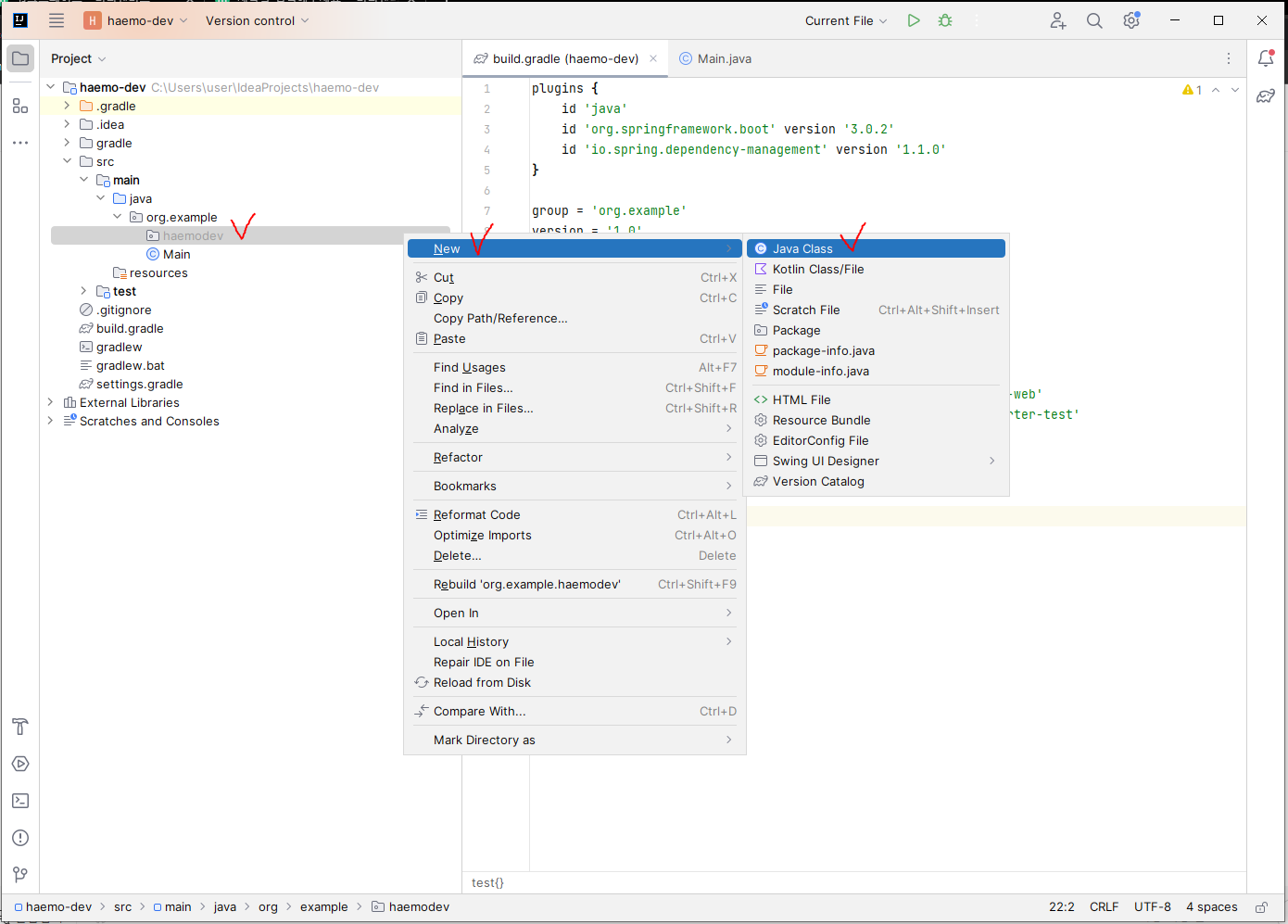Click haemodev in the breadcrumb bar

(410, 907)
